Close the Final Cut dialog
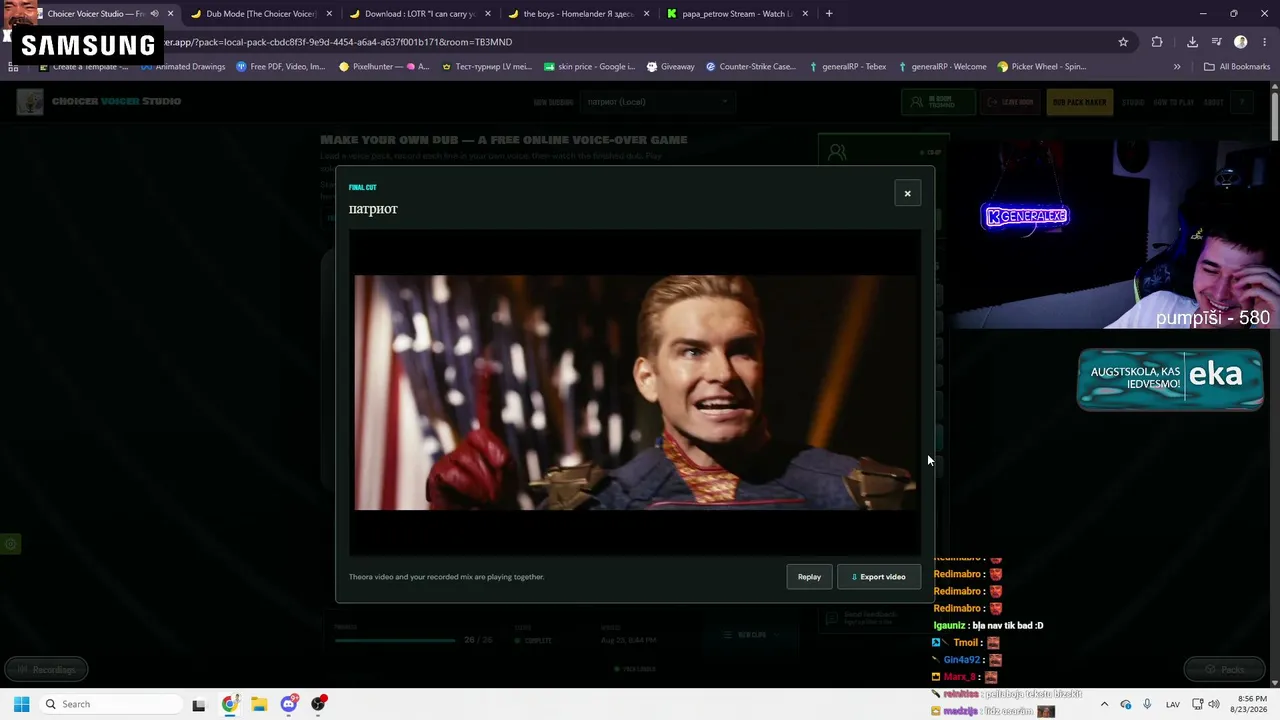This screenshot has height=720, width=1280. (907, 193)
